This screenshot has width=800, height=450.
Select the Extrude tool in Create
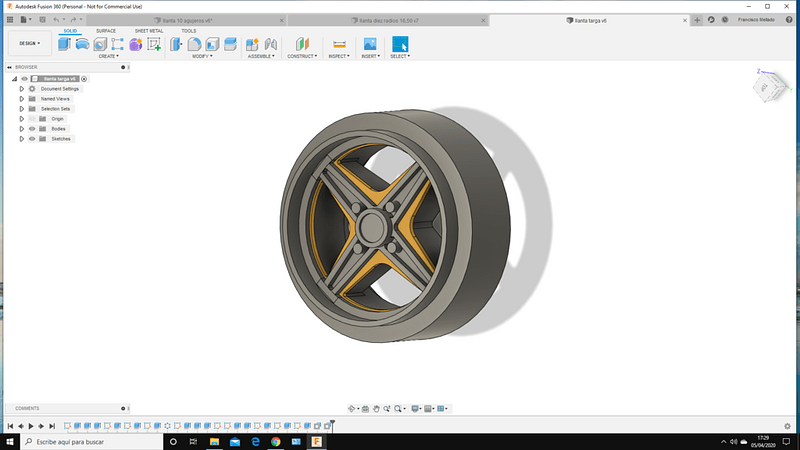click(64, 44)
